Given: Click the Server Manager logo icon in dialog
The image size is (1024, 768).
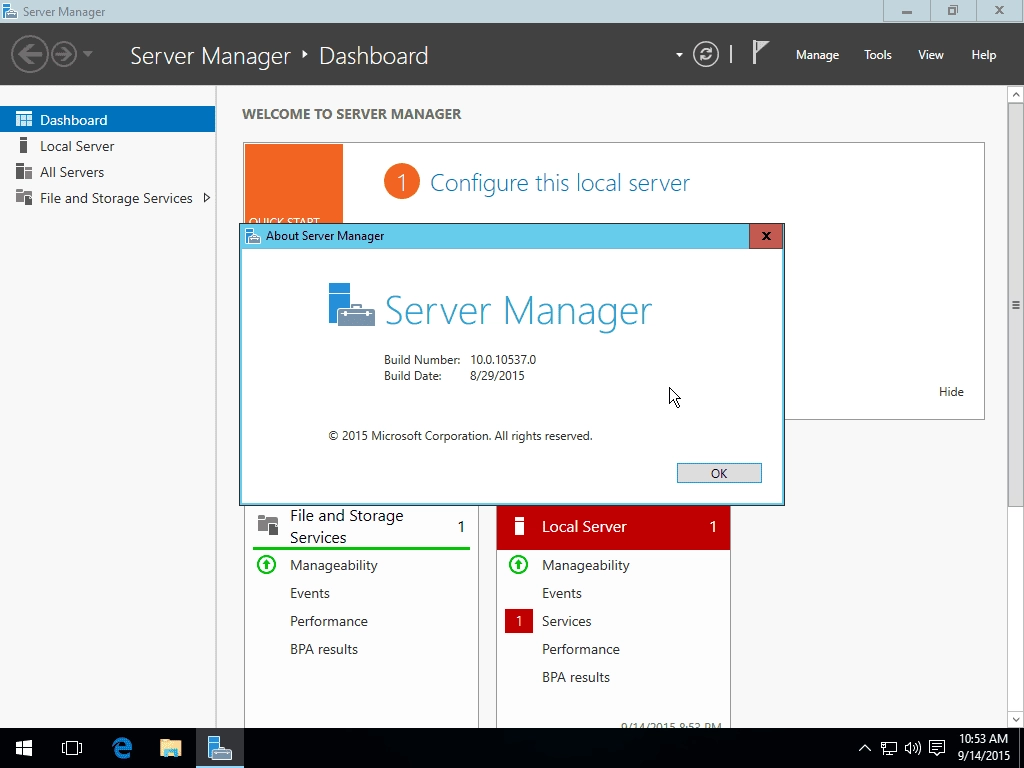Looking at the screenshot, I should 351,304.
